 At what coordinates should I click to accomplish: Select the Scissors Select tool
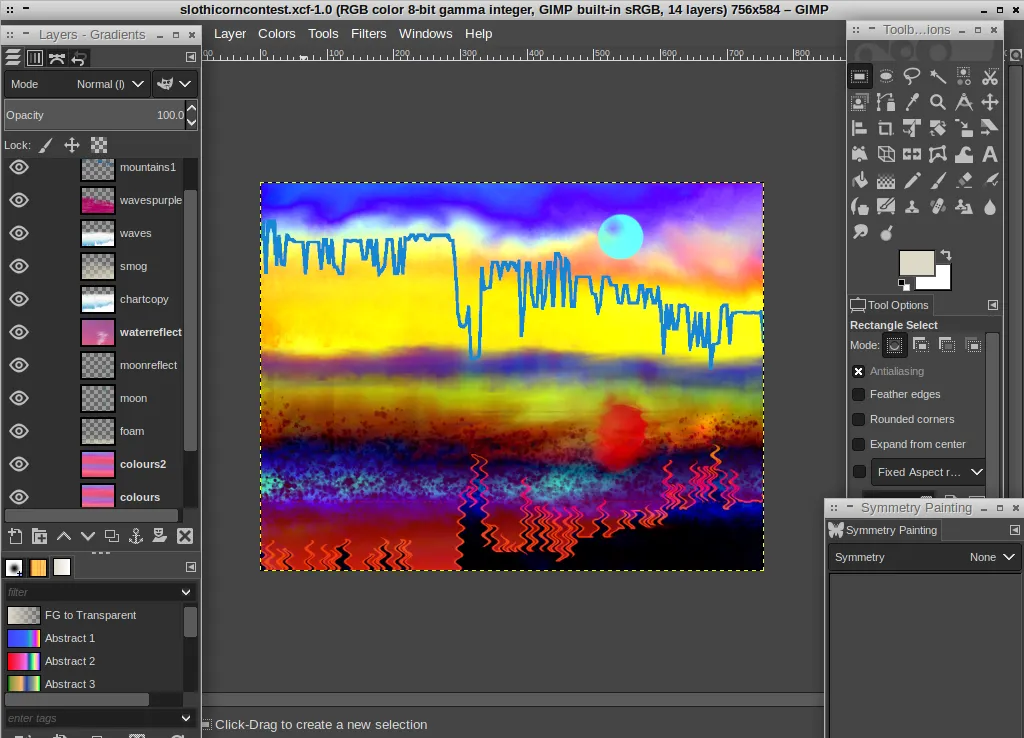(990, 76)
